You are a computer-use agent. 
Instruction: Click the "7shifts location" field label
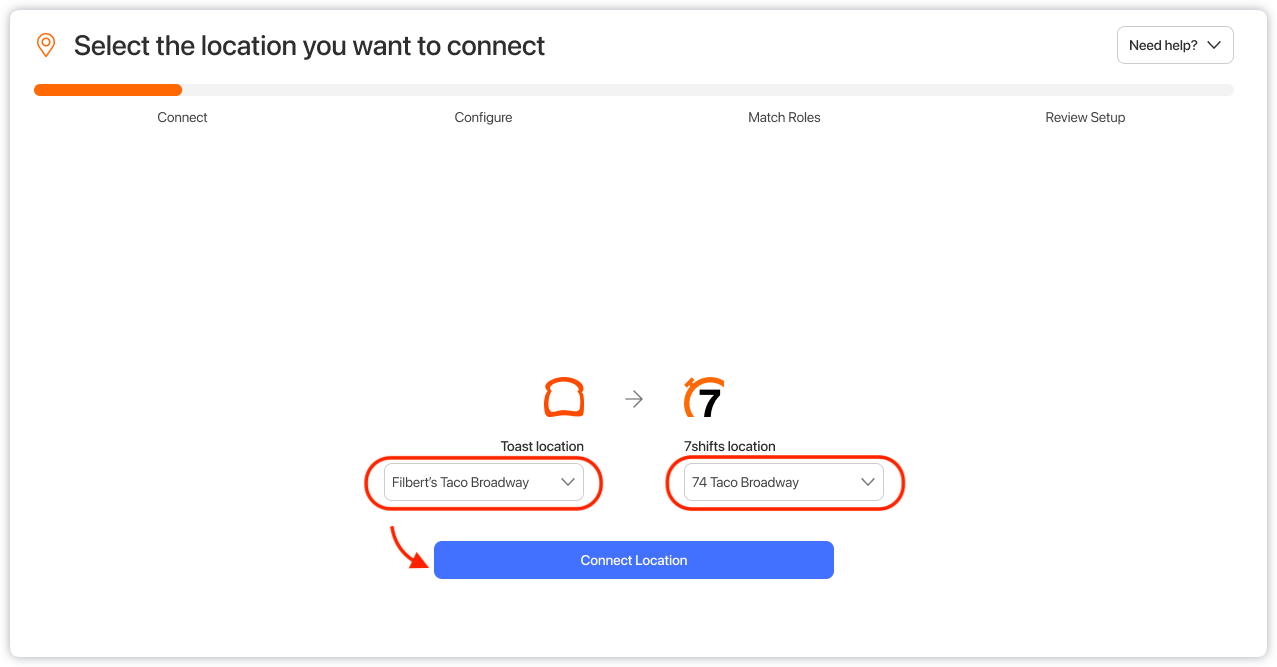click(x=729, y=446)
